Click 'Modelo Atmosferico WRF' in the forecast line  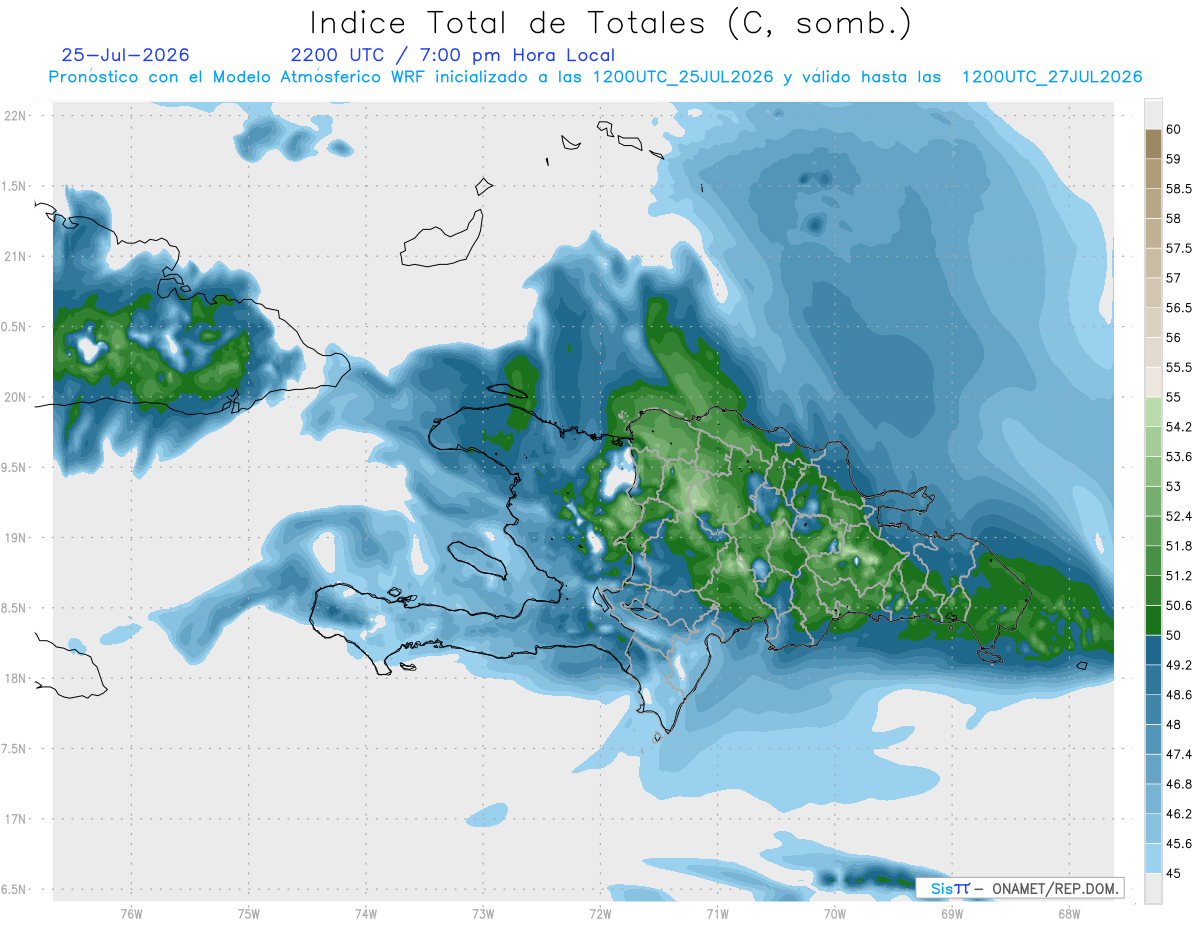click(319, 77)
